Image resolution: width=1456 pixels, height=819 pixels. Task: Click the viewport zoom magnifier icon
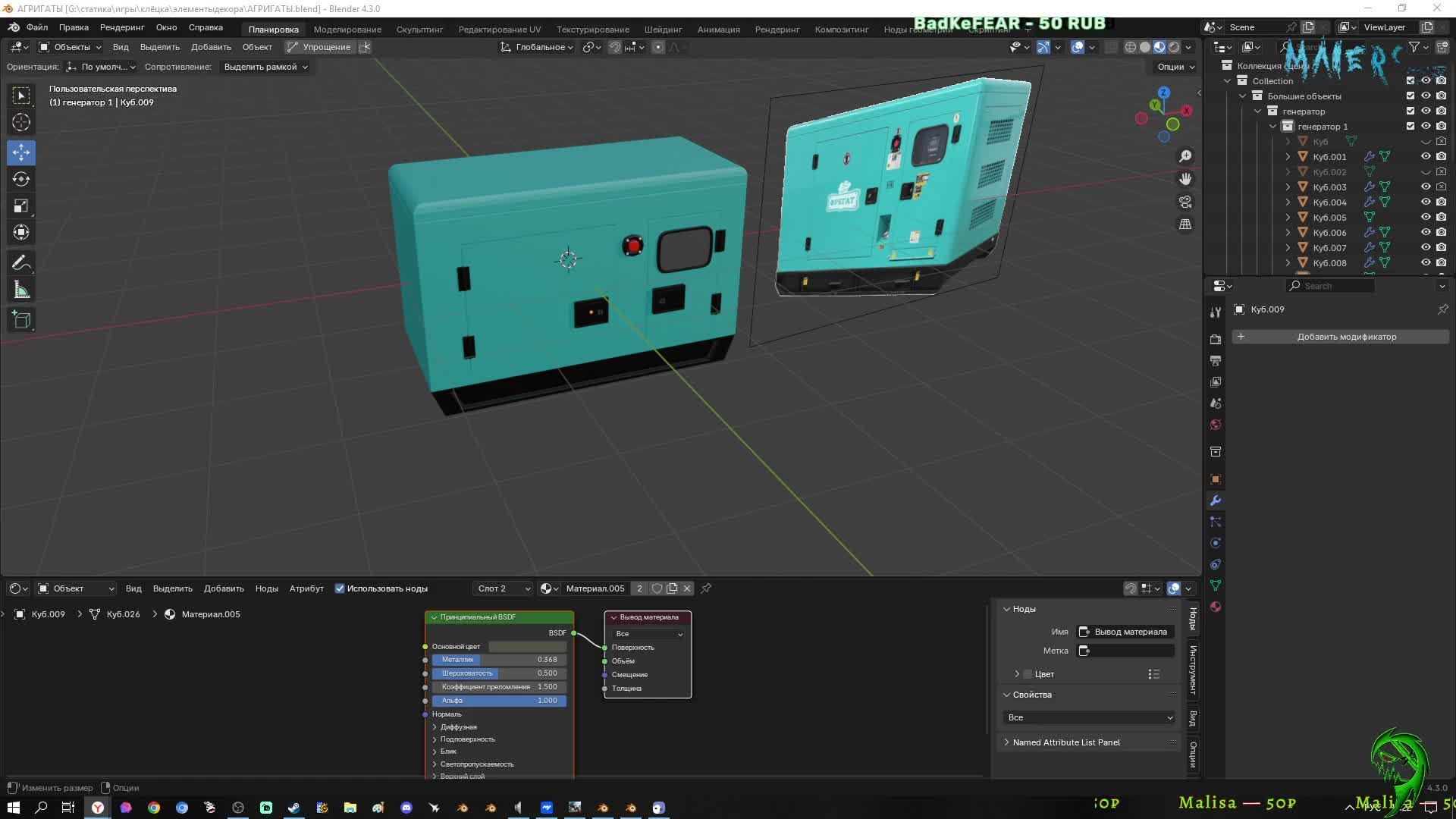tap(1185, 156)
